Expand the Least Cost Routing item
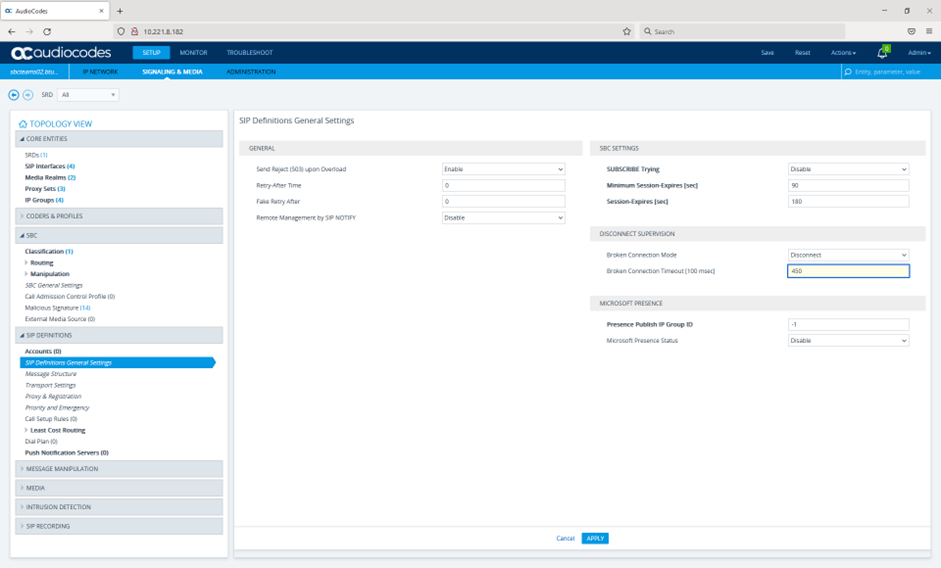This screenshot has width=941, height=568. coord(26,430)
